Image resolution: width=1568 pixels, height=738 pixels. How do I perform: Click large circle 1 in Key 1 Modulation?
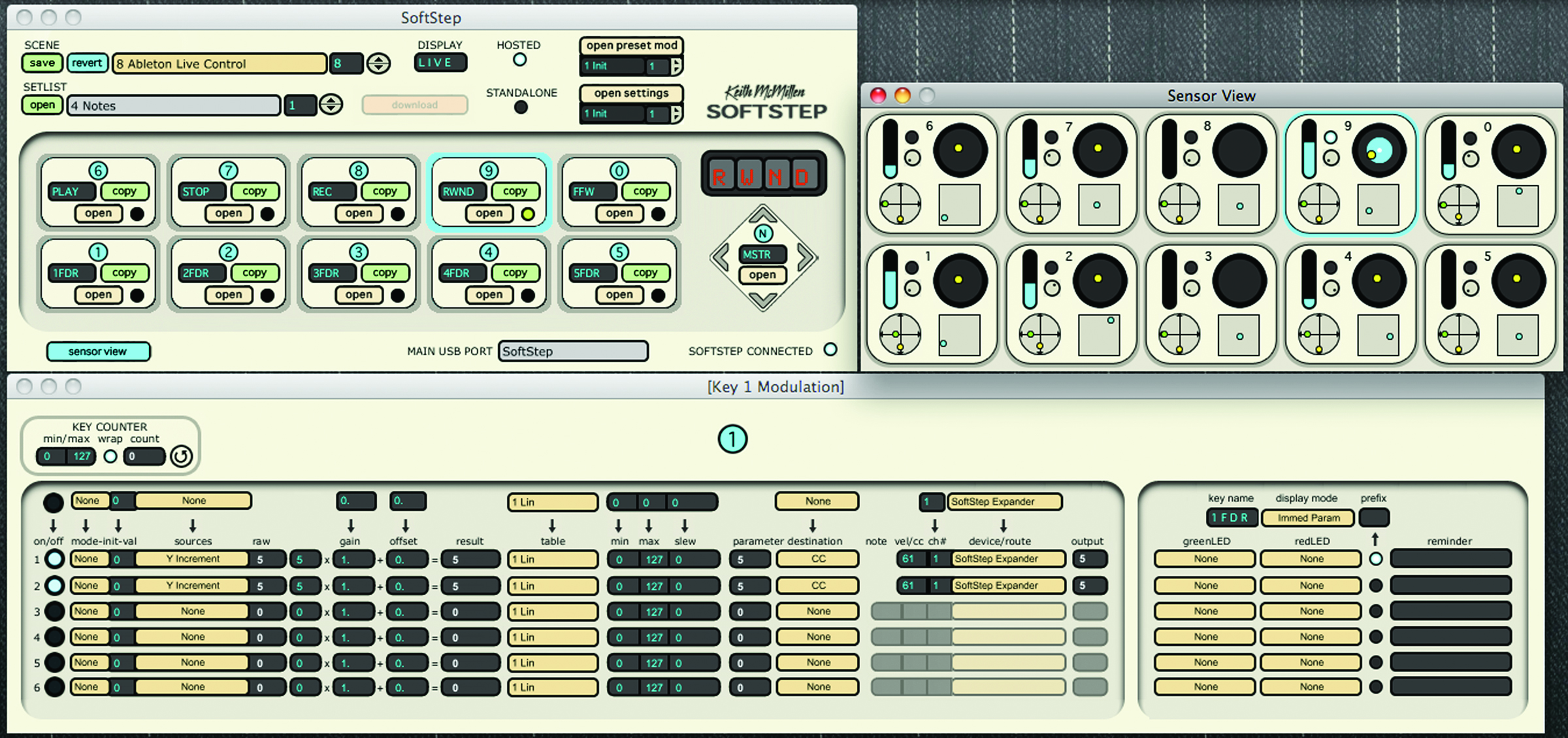pyautogui.click(x=732, y=439)
